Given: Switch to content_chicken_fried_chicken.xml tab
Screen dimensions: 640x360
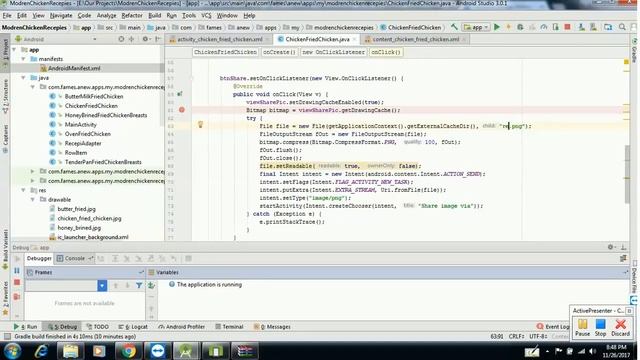Looking at the screenshot, I should [x=416, y=39].
